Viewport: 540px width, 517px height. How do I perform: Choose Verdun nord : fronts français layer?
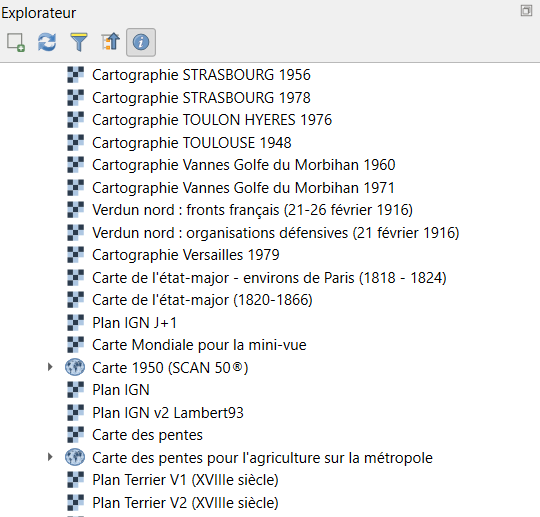click(x=252, y=210)
